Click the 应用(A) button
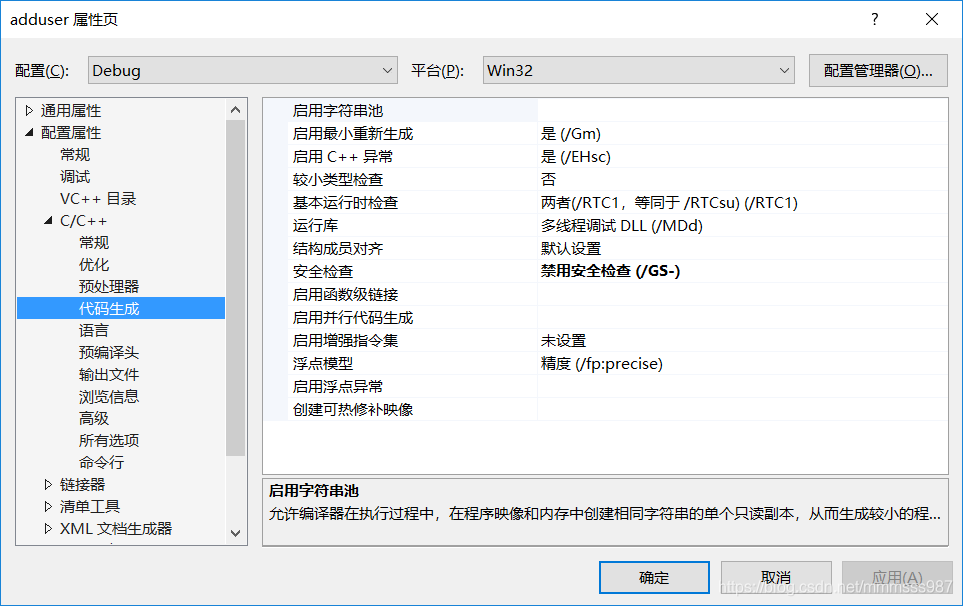 (897, 577)
